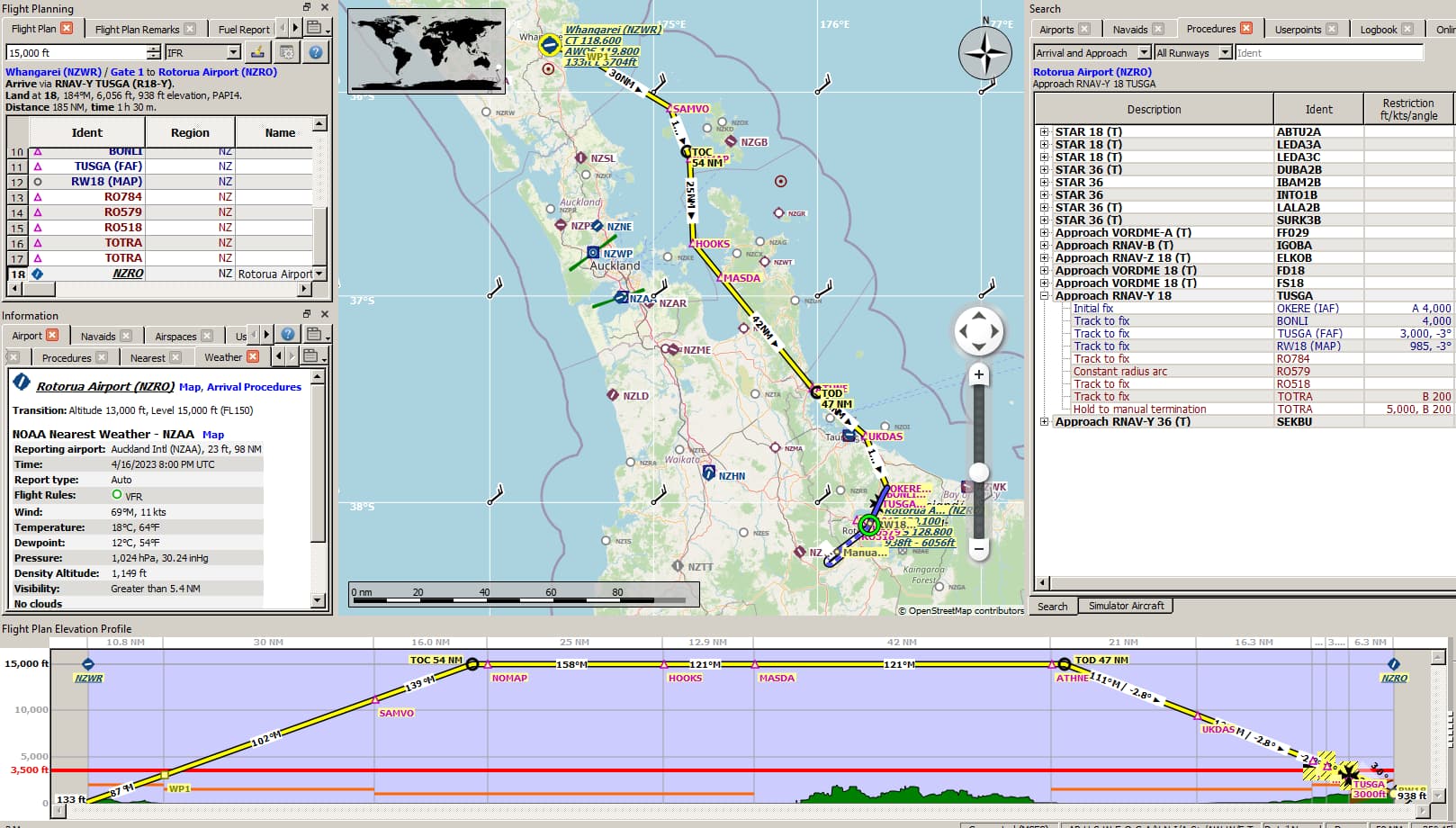The height and width of the screenshot is (828, 1456).
Task: Click the help icon in Information panel
Action: pyautogui.click(x=288, y=335)
